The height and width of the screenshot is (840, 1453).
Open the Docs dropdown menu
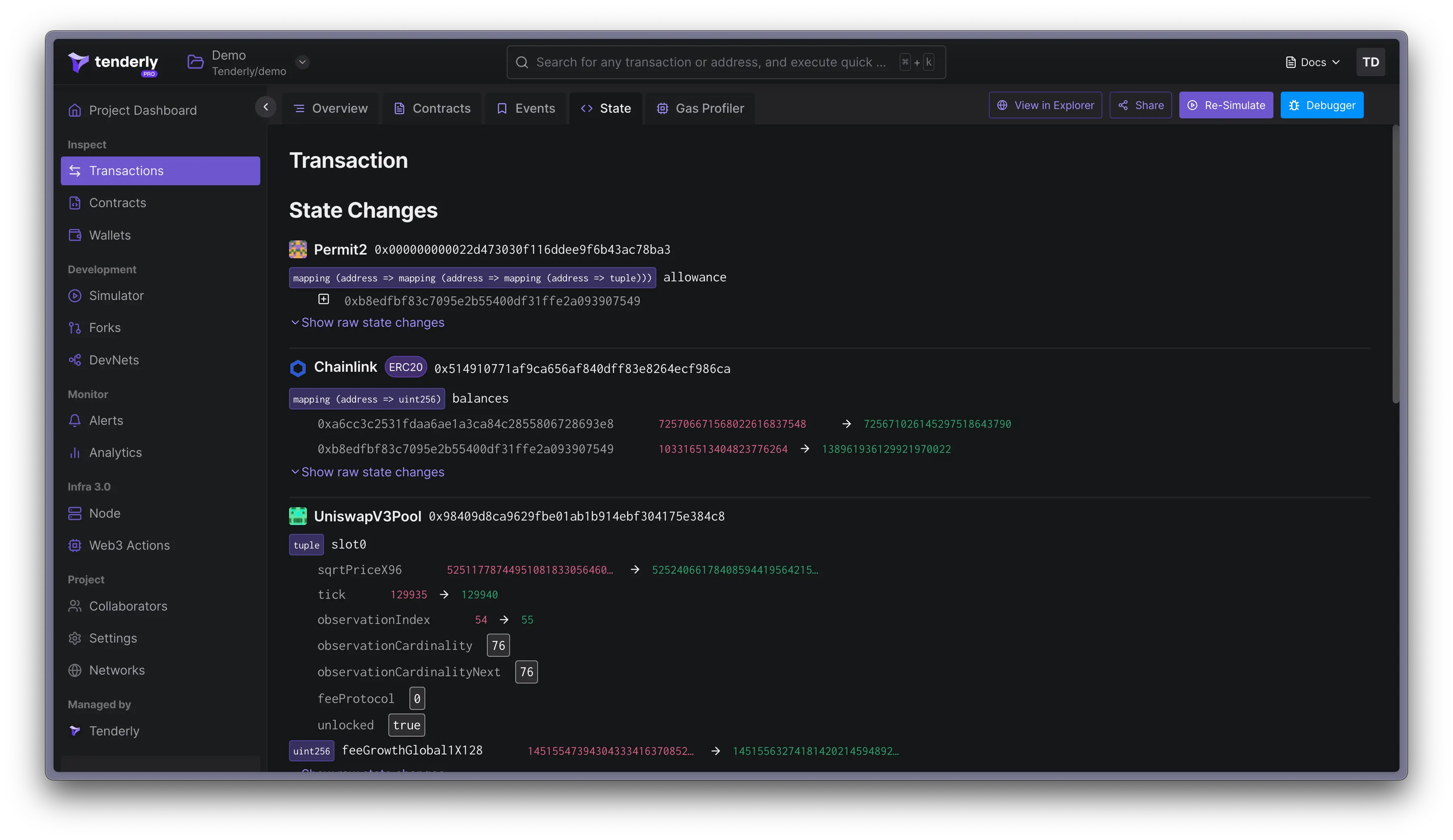pyautogui.click(x=1312, y=62)
